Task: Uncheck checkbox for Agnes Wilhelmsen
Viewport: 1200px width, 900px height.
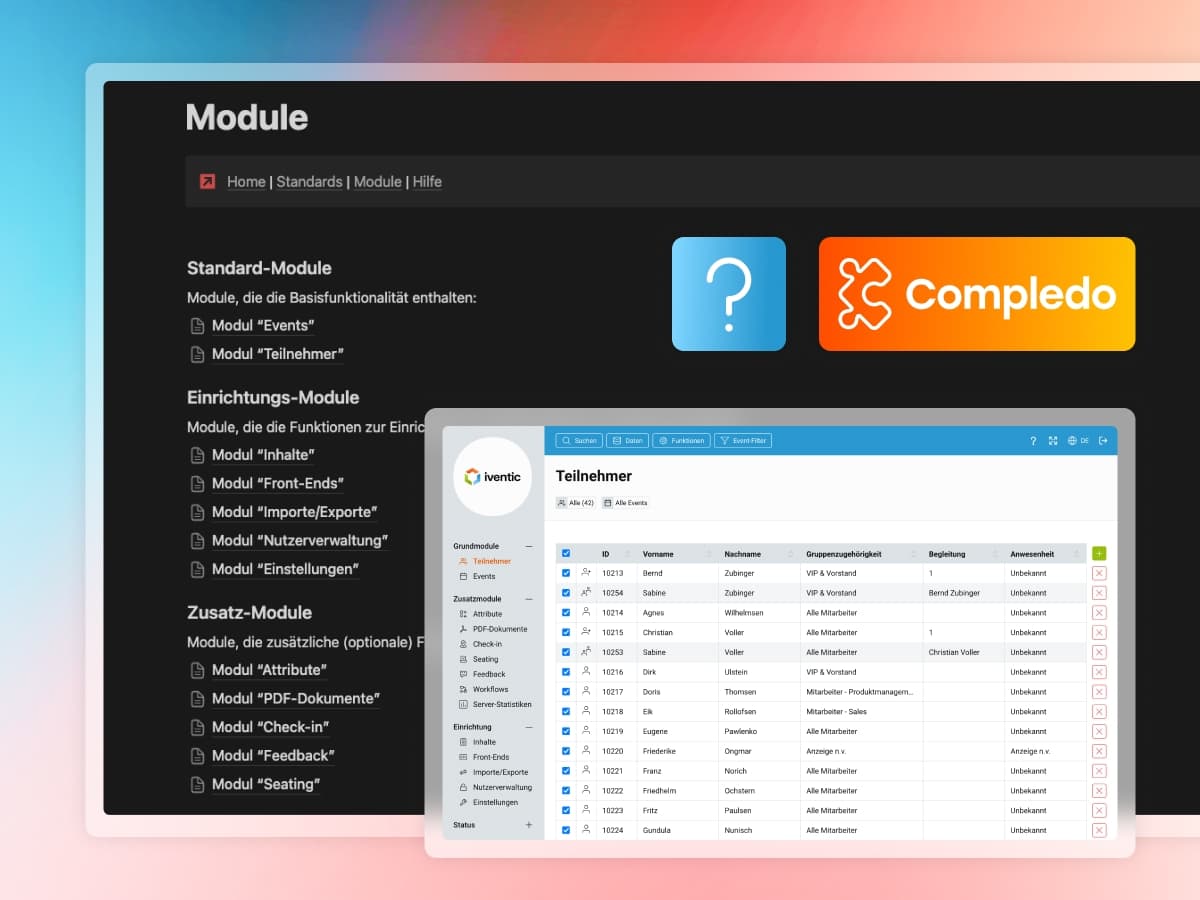Action: pyautogui.click(x=566, y=612)
